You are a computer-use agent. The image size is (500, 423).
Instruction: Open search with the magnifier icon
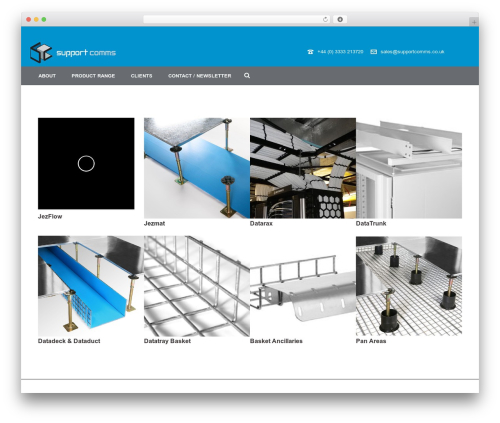[247, 76]
